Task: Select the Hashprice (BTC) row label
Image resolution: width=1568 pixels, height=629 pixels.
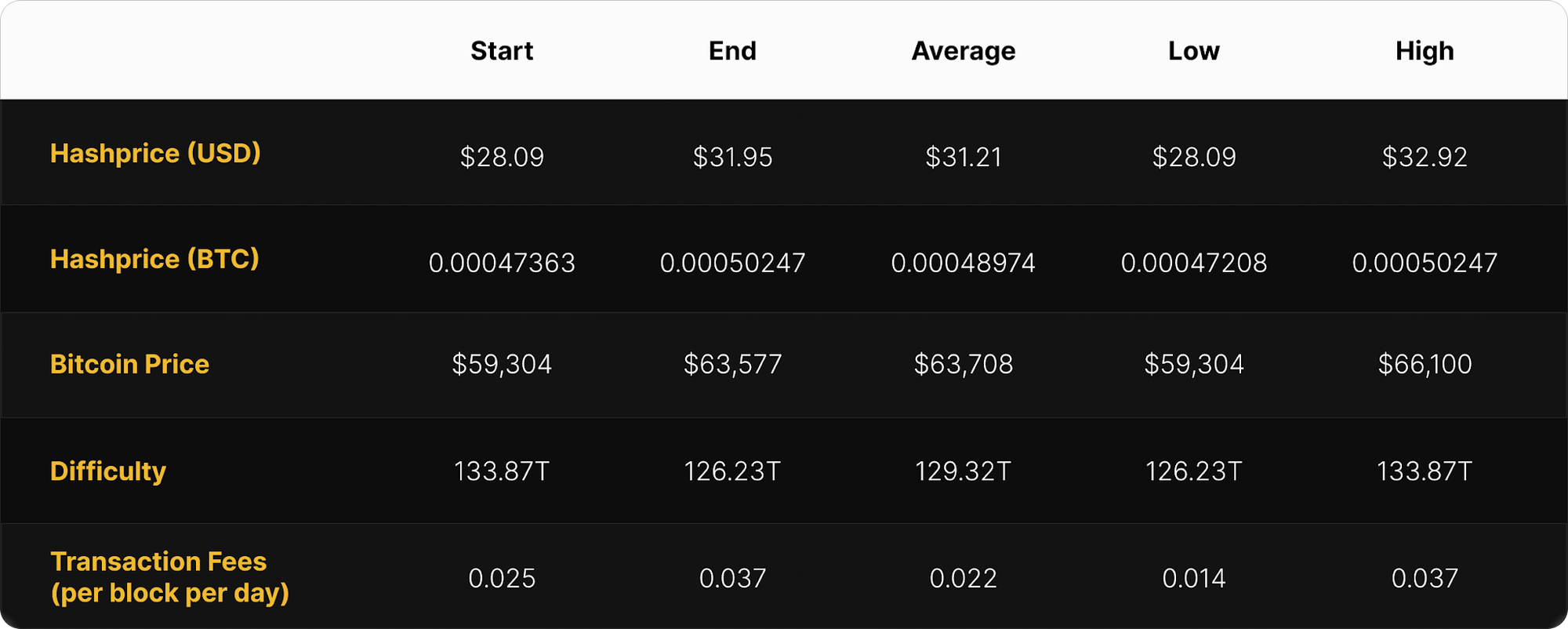Action: (154, 259)
